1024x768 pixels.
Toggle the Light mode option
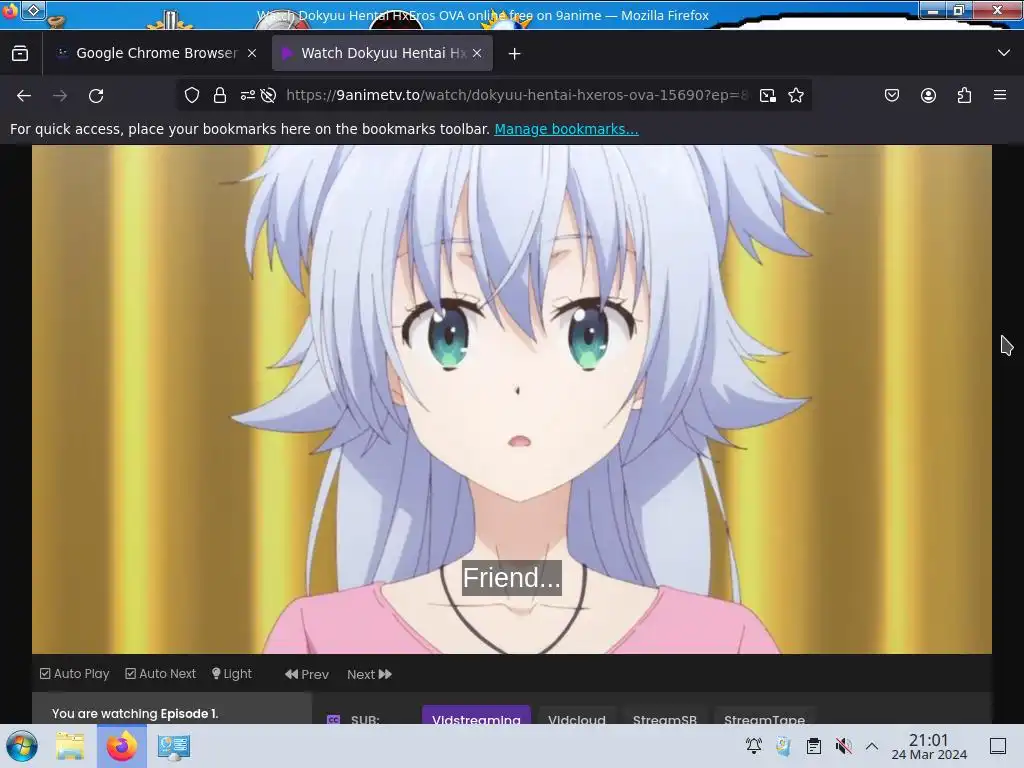coord(232,674)
